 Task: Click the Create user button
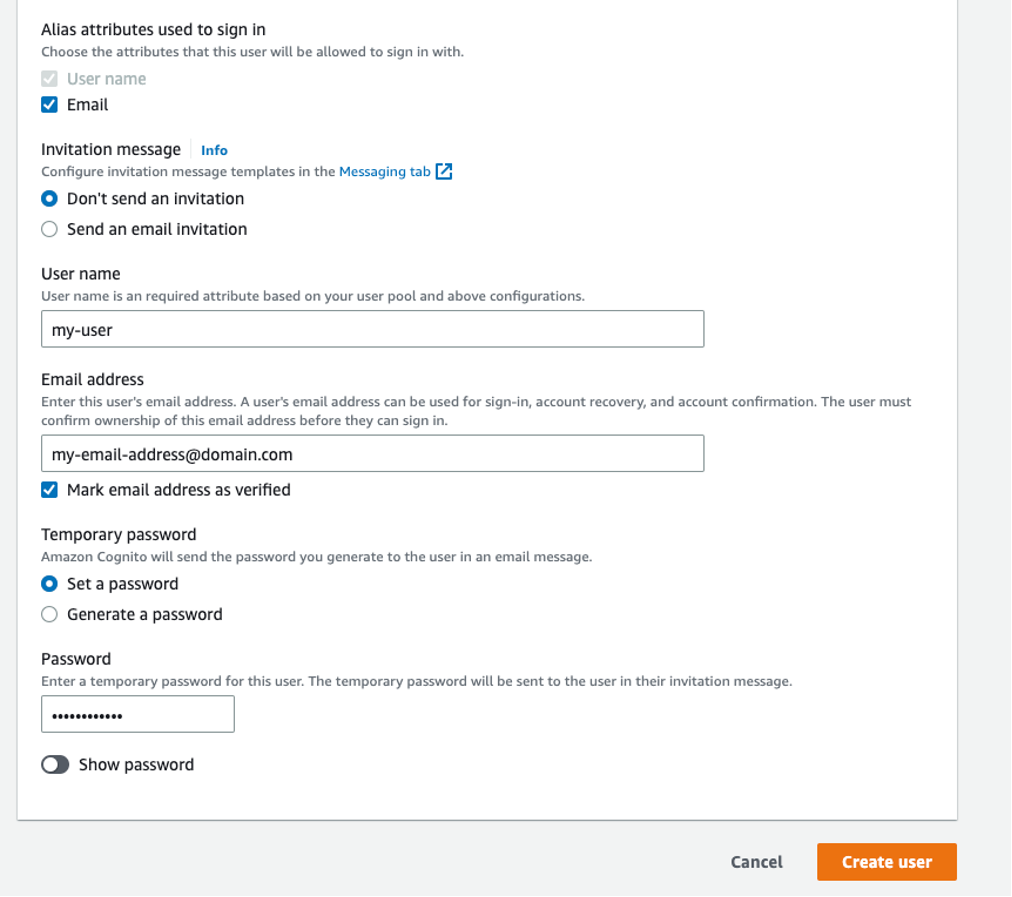[887, 862]
